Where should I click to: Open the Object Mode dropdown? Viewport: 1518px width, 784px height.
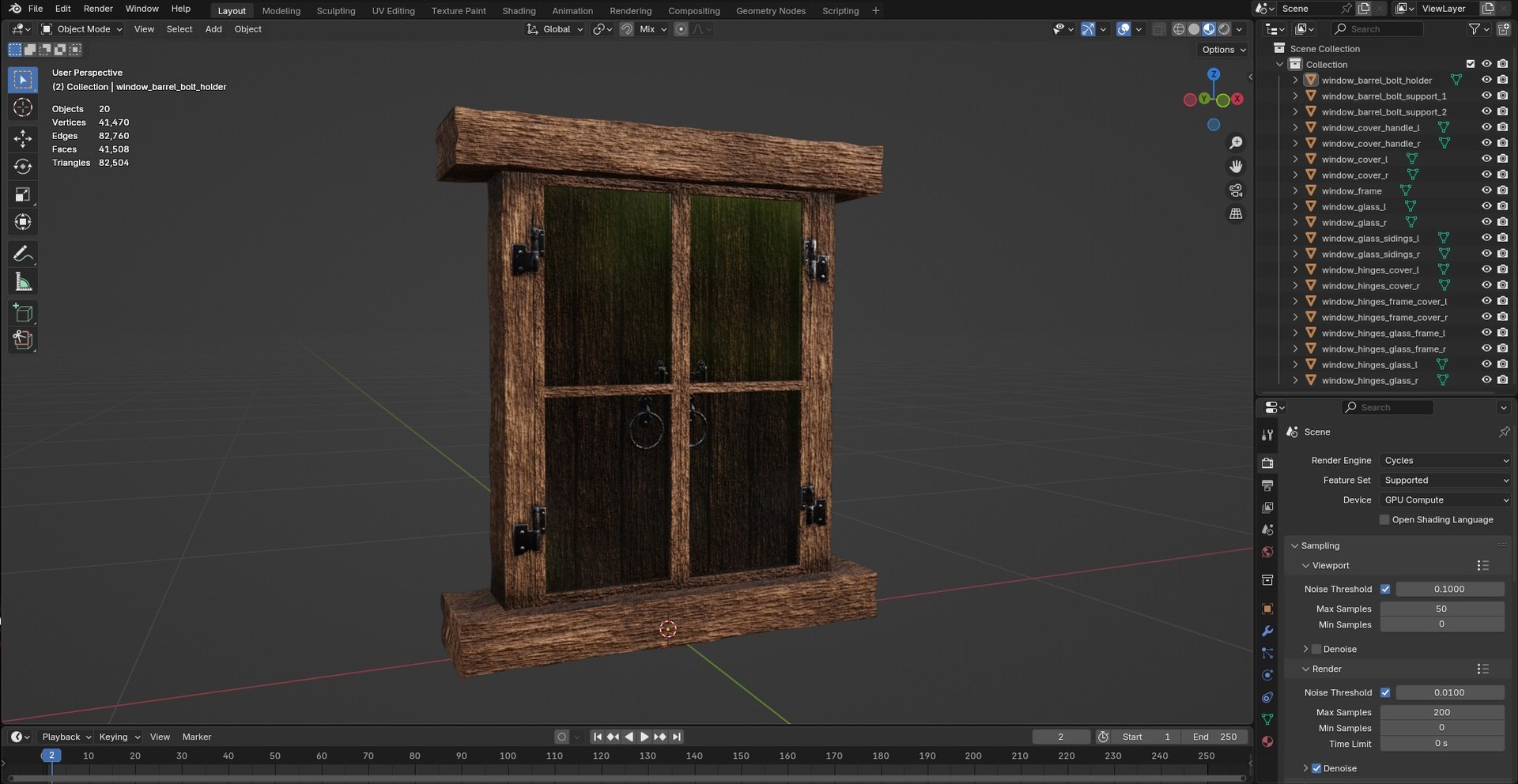[x=82, y=29]
